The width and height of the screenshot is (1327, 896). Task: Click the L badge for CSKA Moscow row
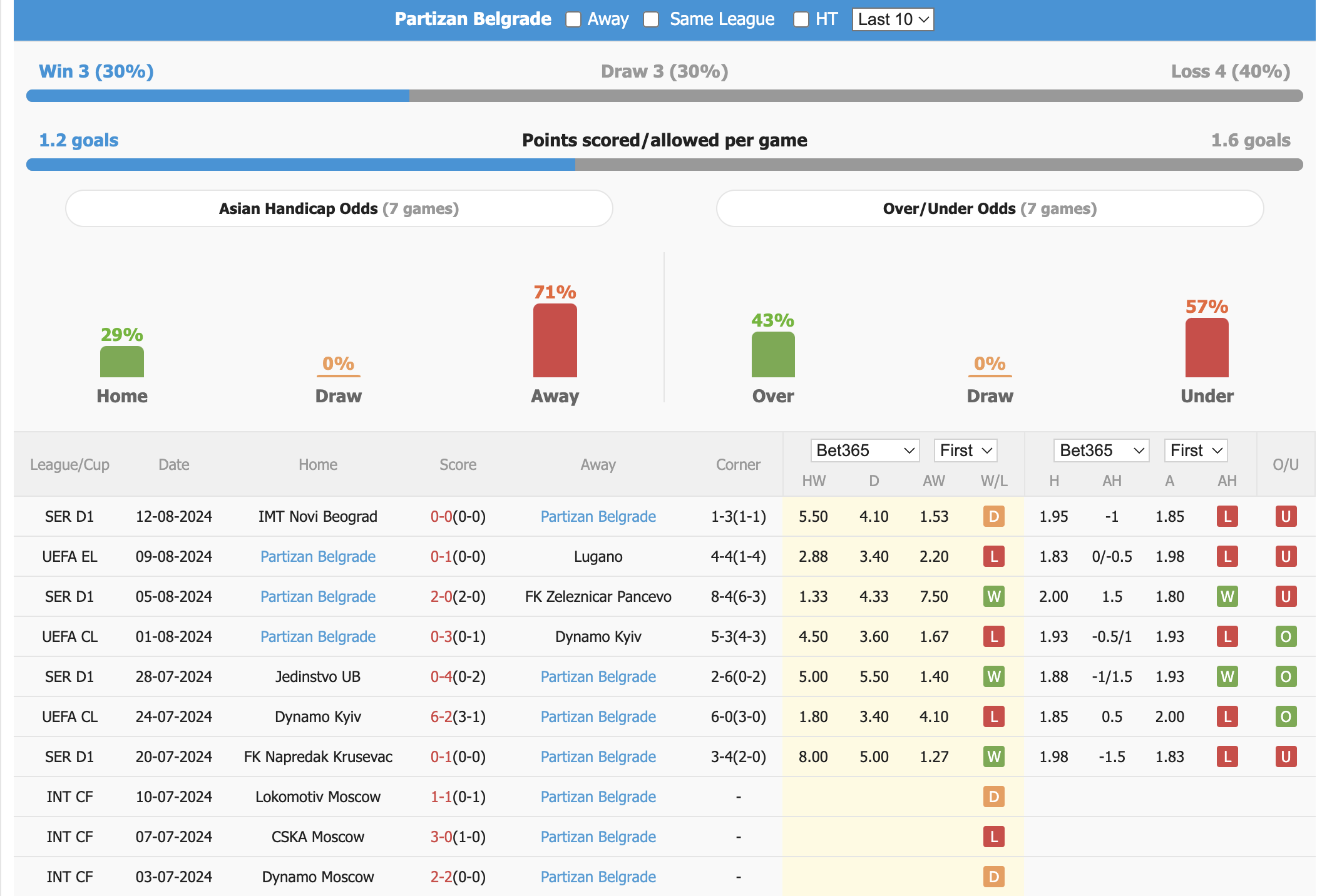click(994, 837)
